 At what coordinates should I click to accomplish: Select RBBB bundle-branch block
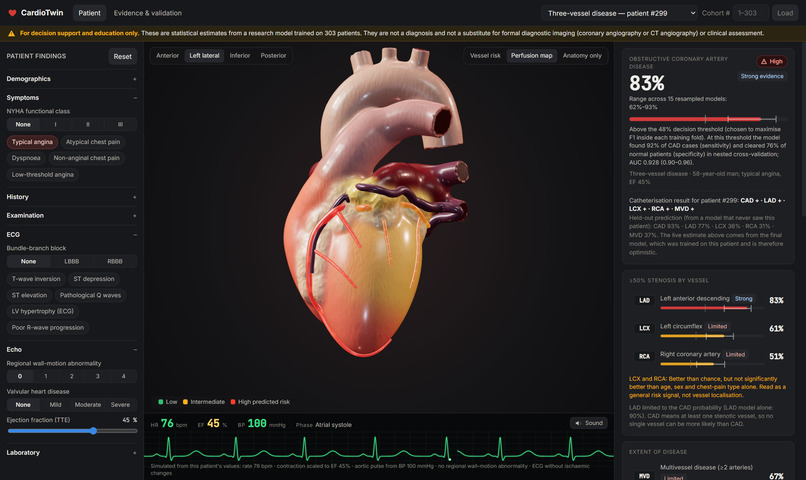115,262
